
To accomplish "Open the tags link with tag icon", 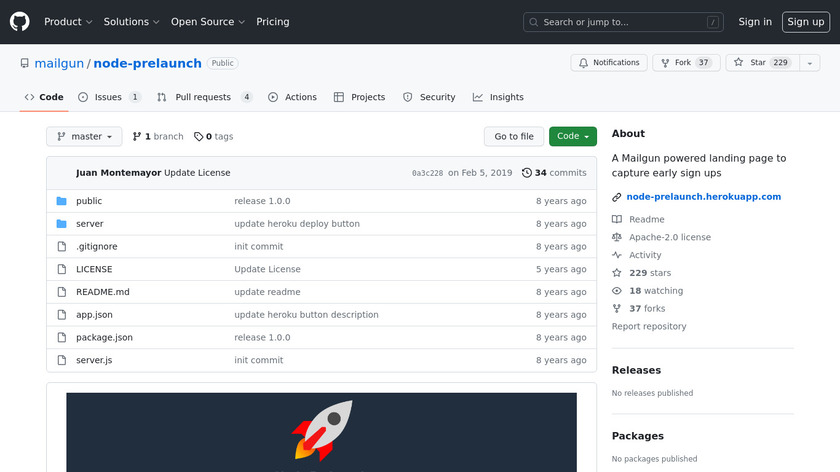I will pyautogui.click(x=213, y=137).
